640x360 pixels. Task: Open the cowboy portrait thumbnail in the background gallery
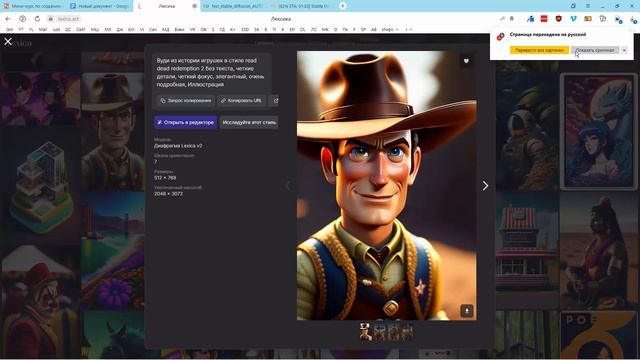coord(113,132)
